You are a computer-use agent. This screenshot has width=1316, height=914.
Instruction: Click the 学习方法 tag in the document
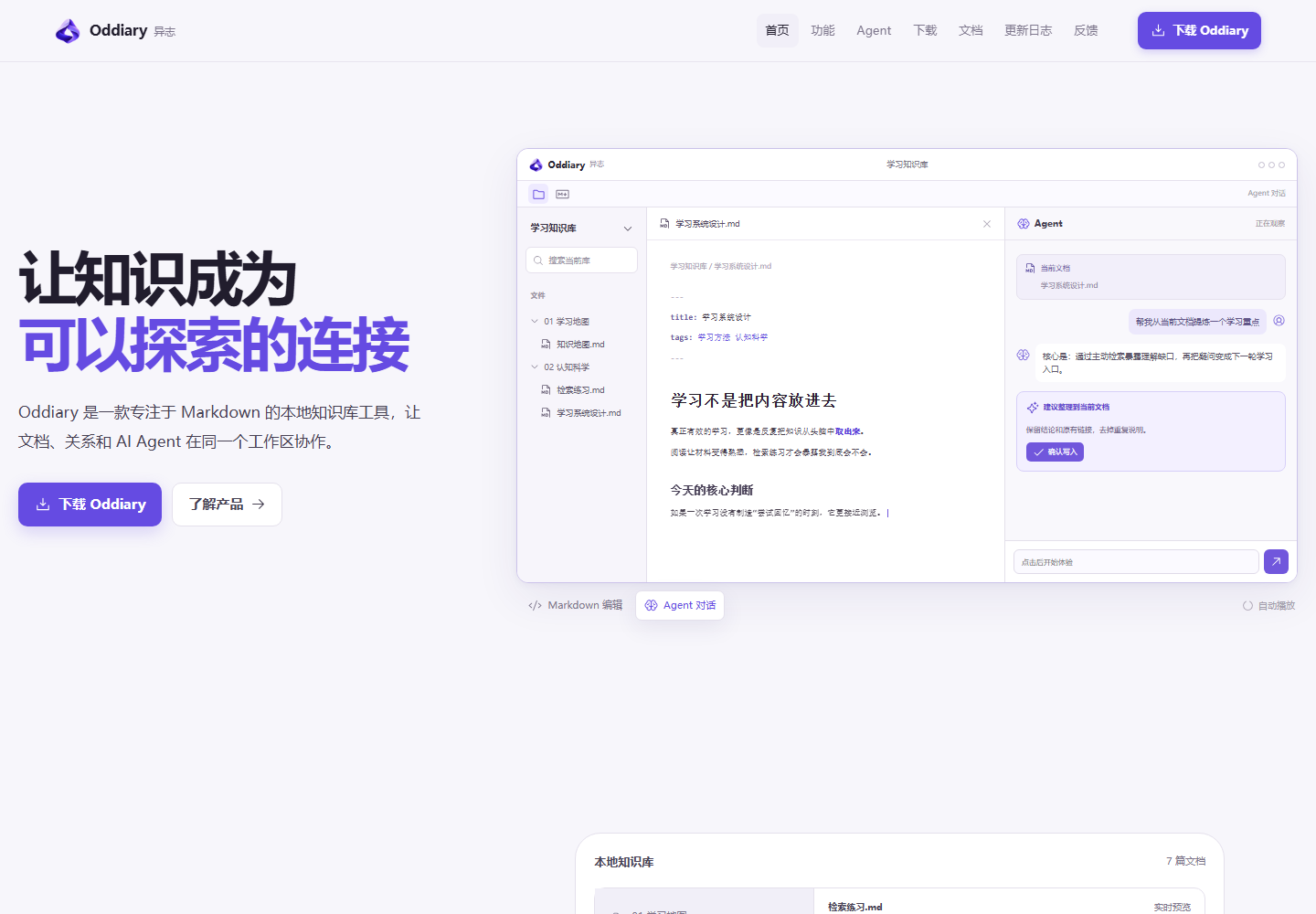coord(714,337)
